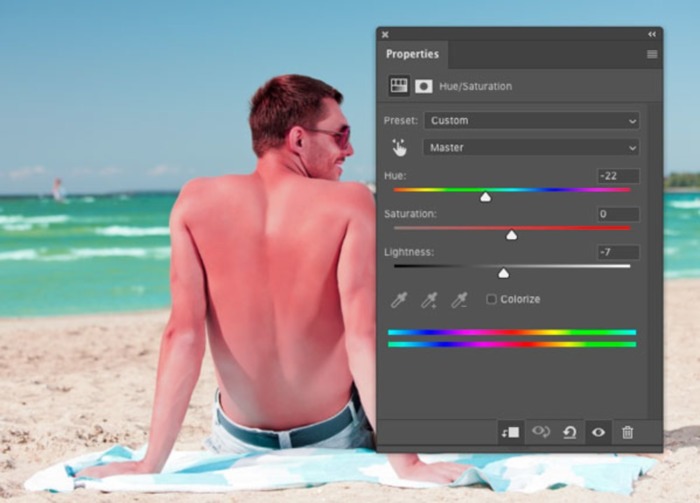Toggle adjustment layer visibility eye

tap(598, 432)
